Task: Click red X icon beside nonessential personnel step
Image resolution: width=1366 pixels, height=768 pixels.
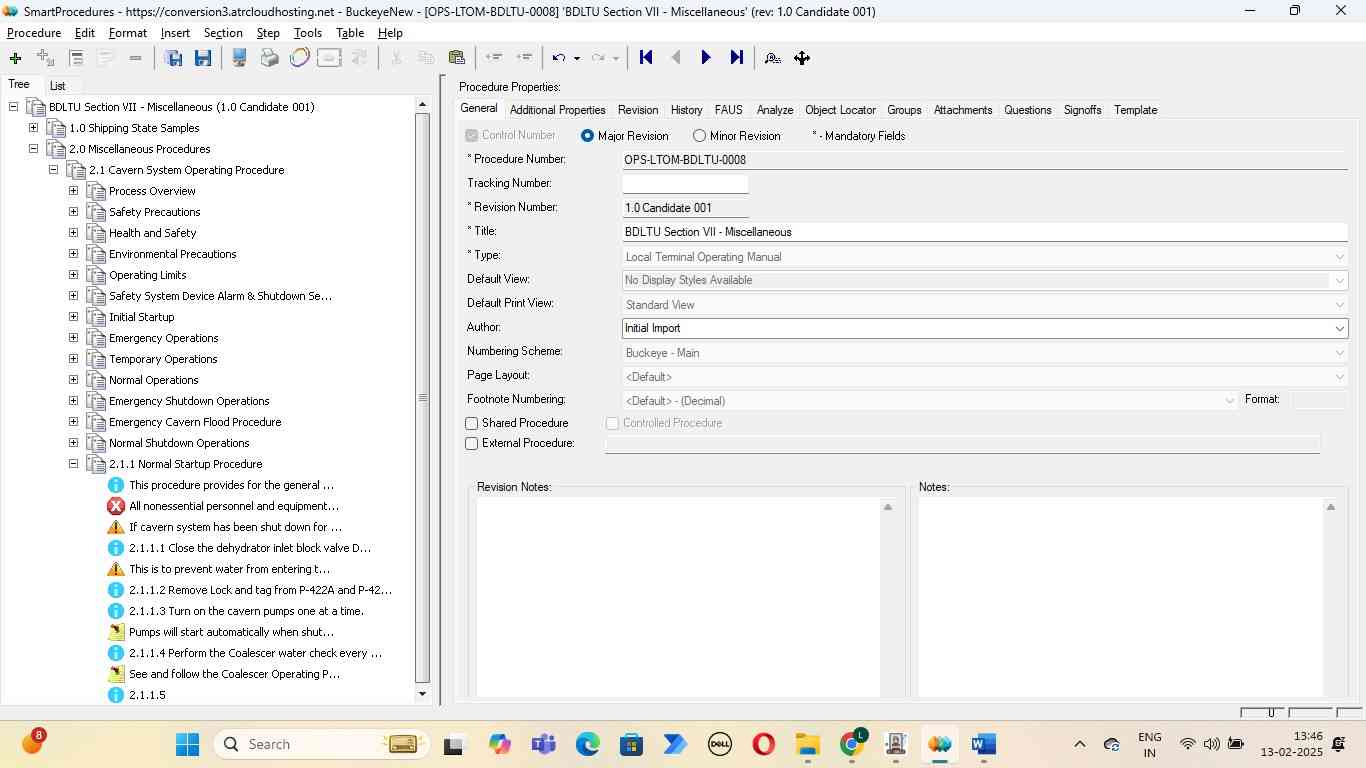Action: click(x=116, y=506)
